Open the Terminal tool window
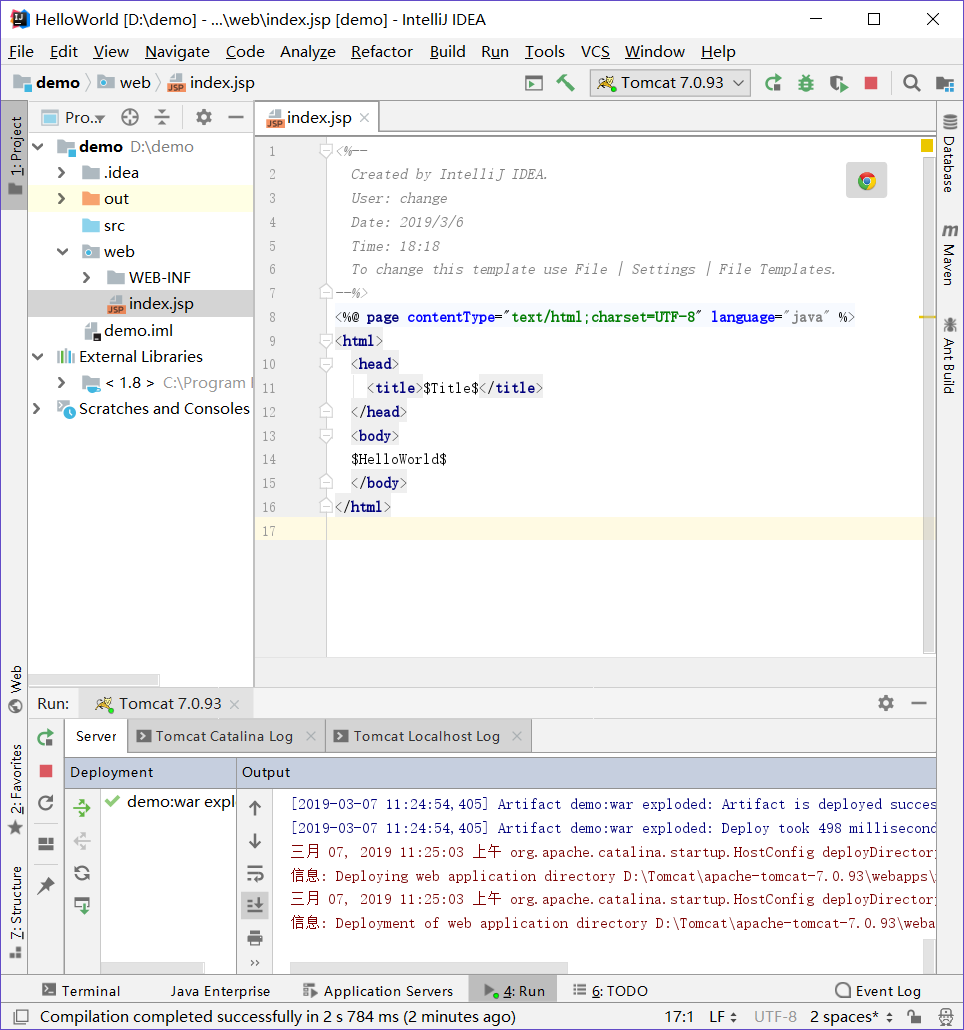Viewport: 964px width, 1030px height. [81, 990]
